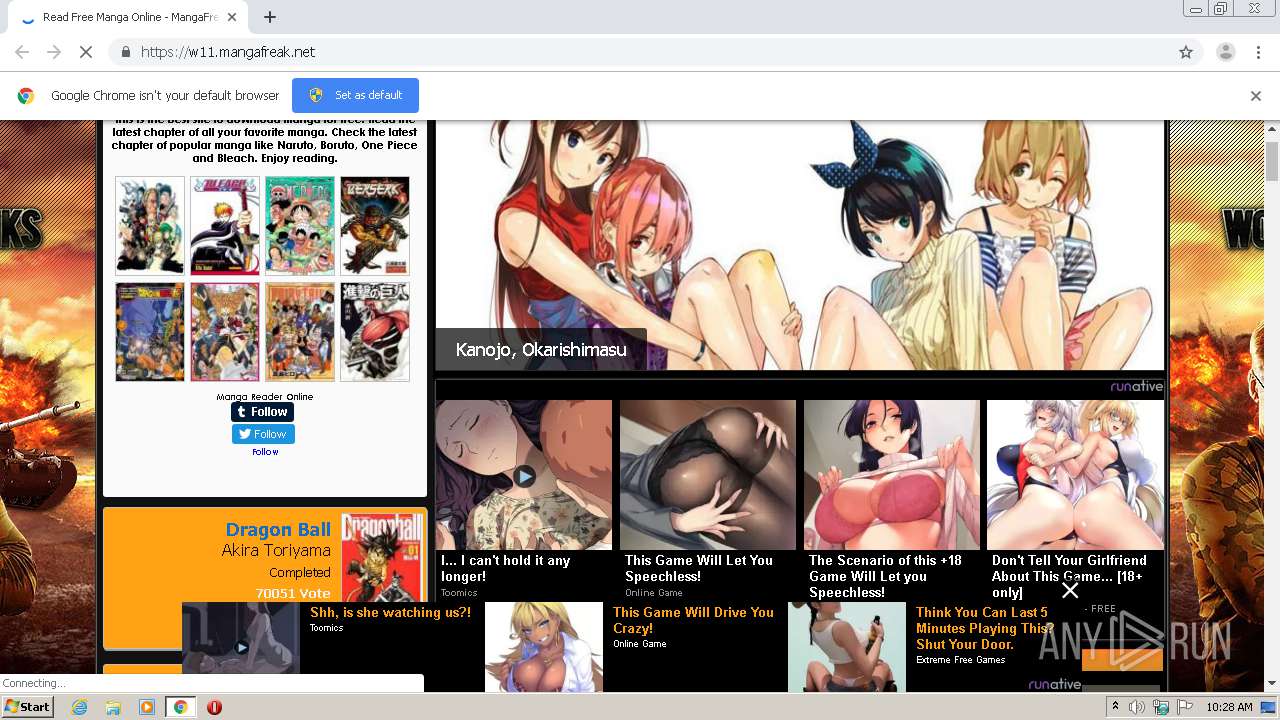Image resolution: width=1280 pixels, height=720 pixels.
Task: Open File Explorer from taskbar
Action: (x=113, y=707)
